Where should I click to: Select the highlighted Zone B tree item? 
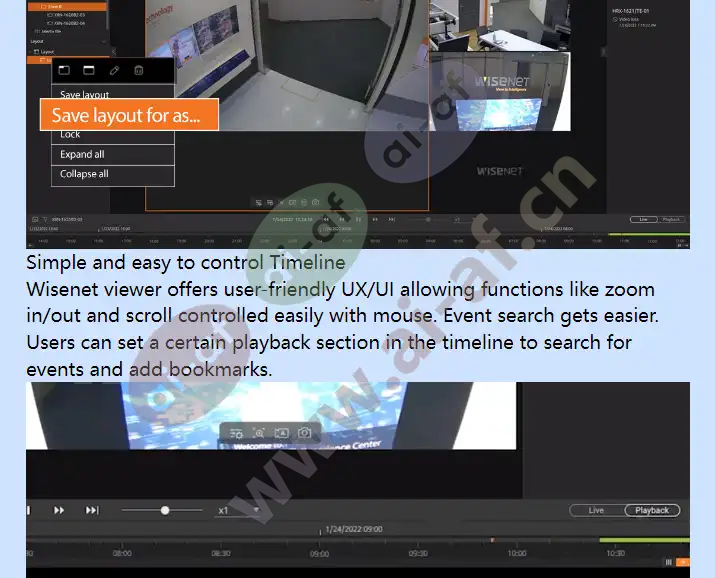point(67,6)
